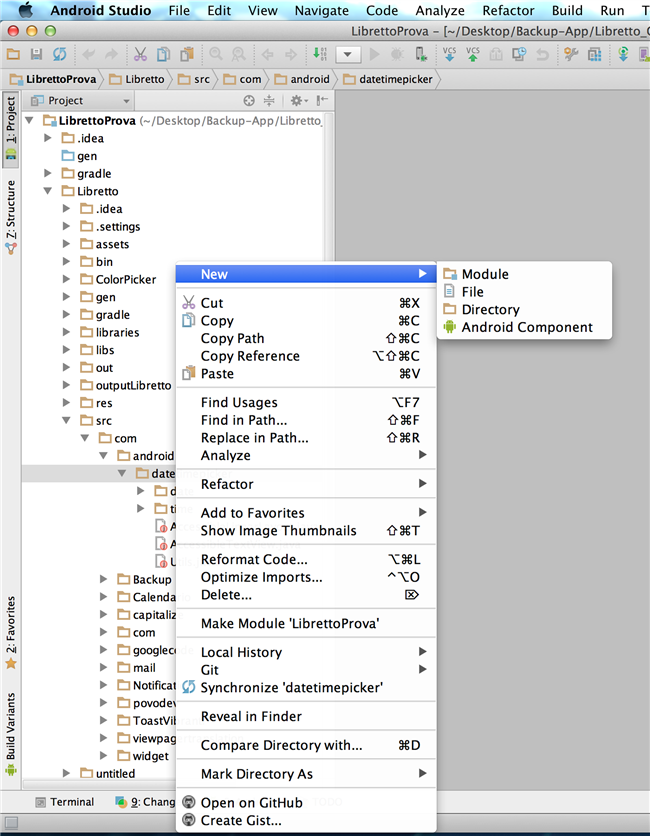
Task: Collapse the src folder
Action: tap(66, 420)
